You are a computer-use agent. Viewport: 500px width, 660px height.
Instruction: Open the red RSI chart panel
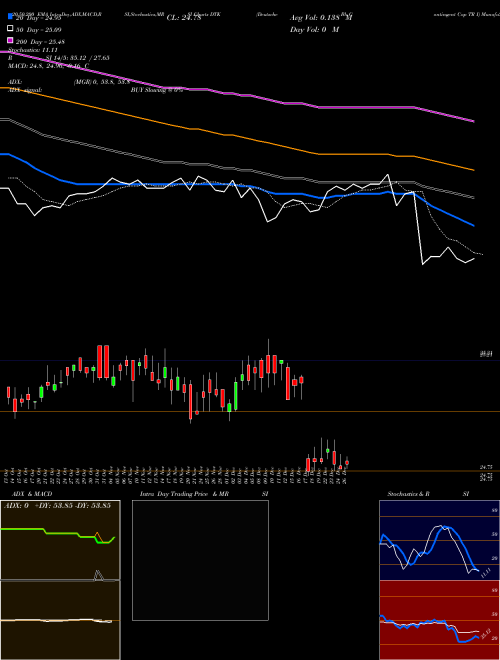439,620
